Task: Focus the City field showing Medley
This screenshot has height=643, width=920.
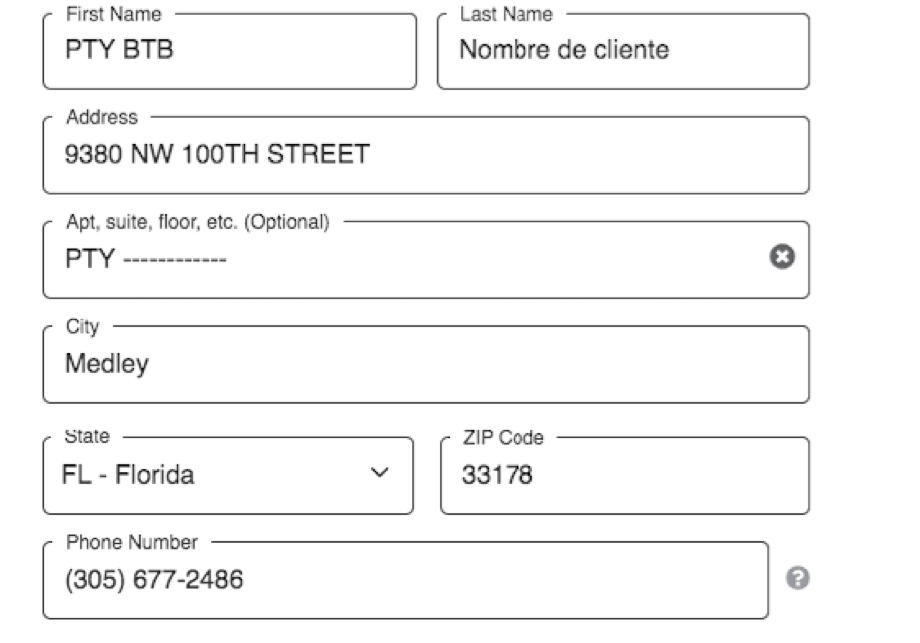Action: (426, 364)
